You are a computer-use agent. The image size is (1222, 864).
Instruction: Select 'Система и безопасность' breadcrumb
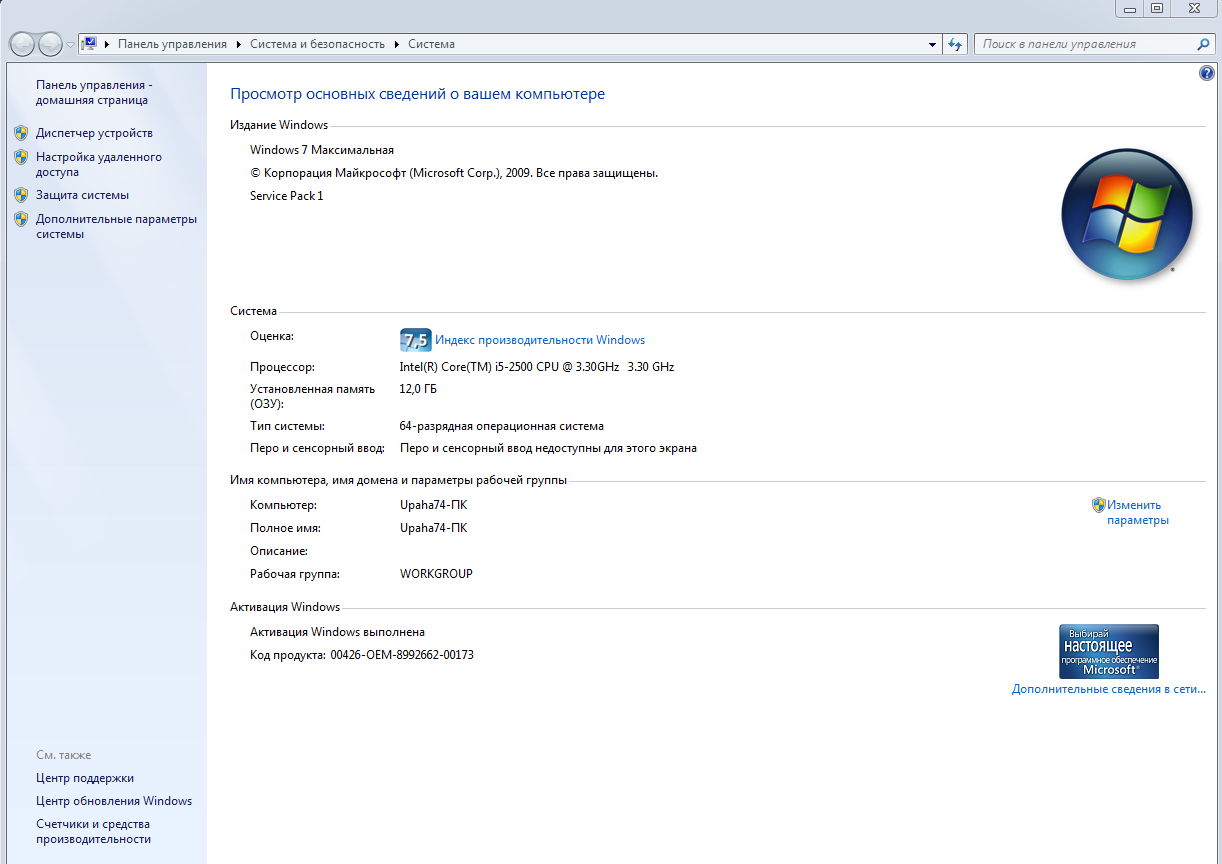(317, 44)
